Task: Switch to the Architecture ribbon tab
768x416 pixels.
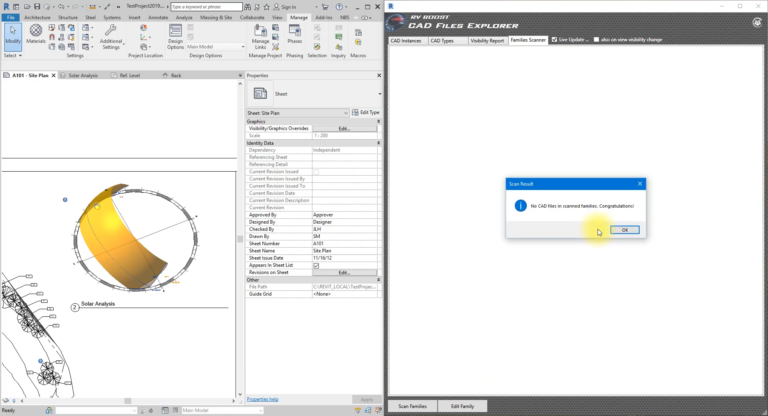Action: [37, 18]
